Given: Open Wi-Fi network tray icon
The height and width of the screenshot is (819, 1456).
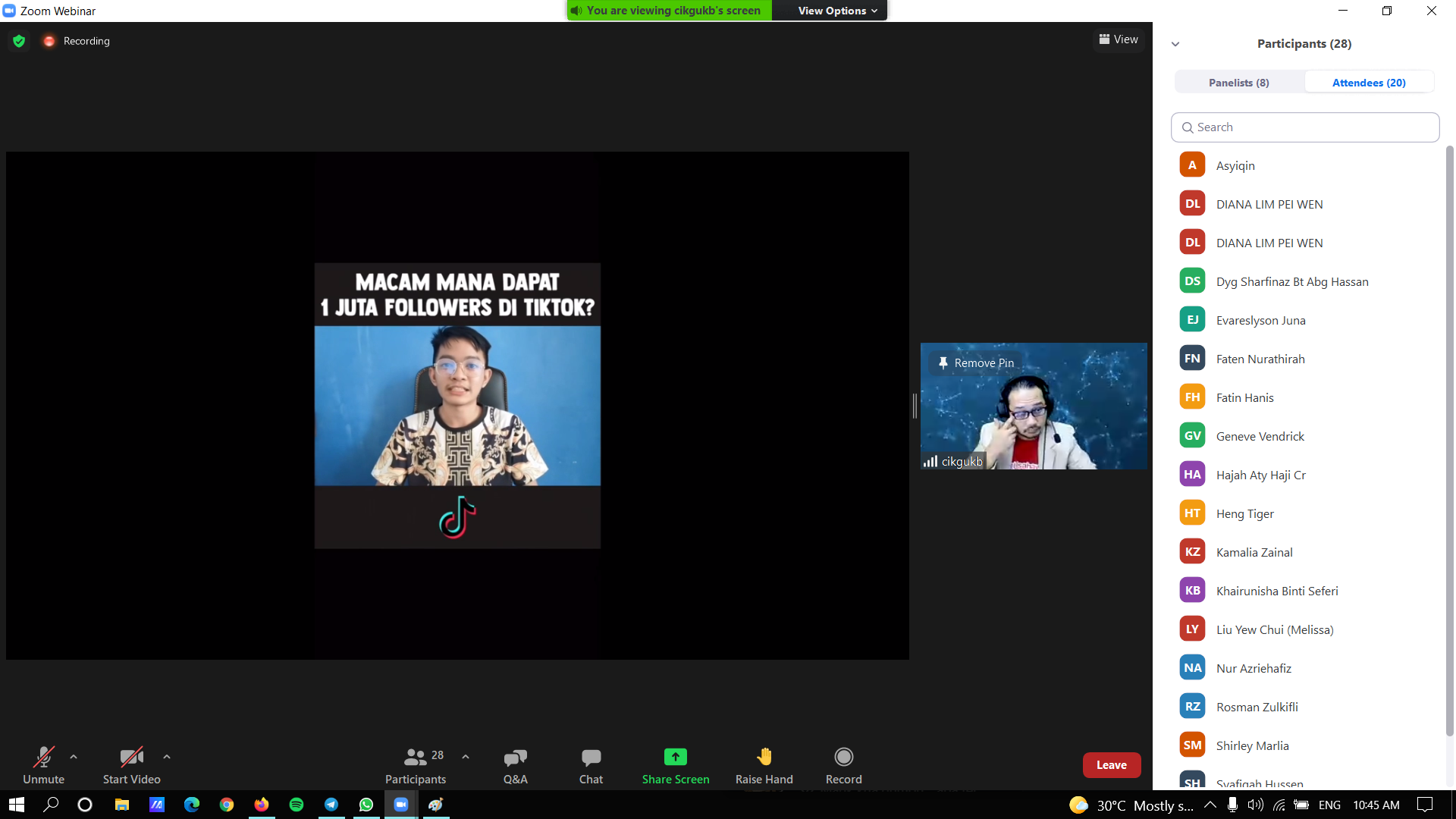Looking at the screenshot, I should 1279,805.
